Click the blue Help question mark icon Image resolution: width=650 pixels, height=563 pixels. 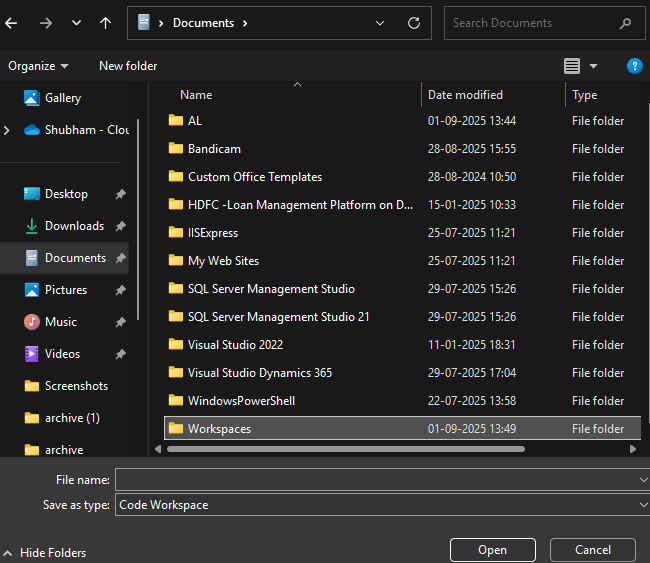634,66
